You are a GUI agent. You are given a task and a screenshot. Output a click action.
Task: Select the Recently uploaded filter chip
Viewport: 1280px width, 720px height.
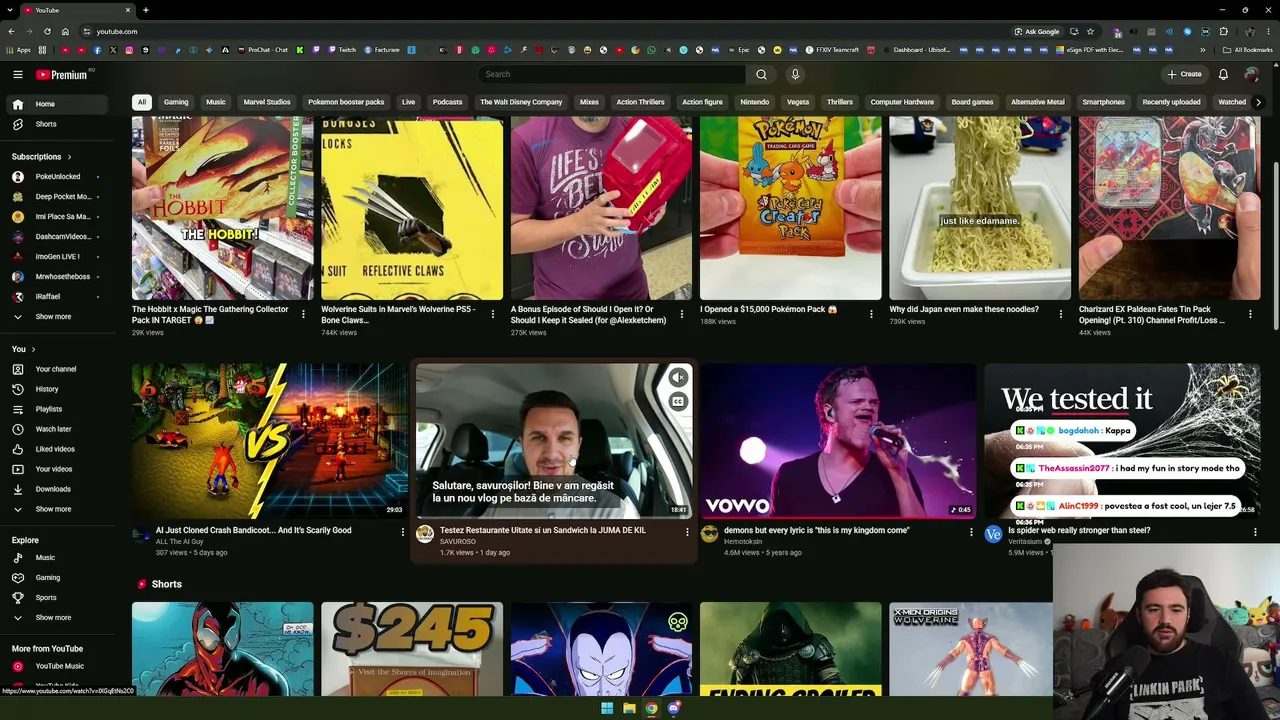[1171, 102]
